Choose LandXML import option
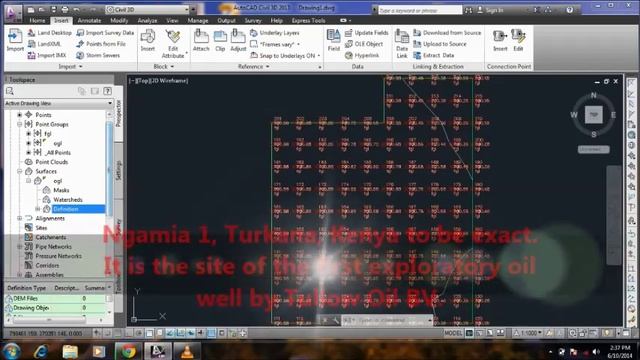This screenshot has width=640, height=360. pyautogui.click(x=44, y=44)
